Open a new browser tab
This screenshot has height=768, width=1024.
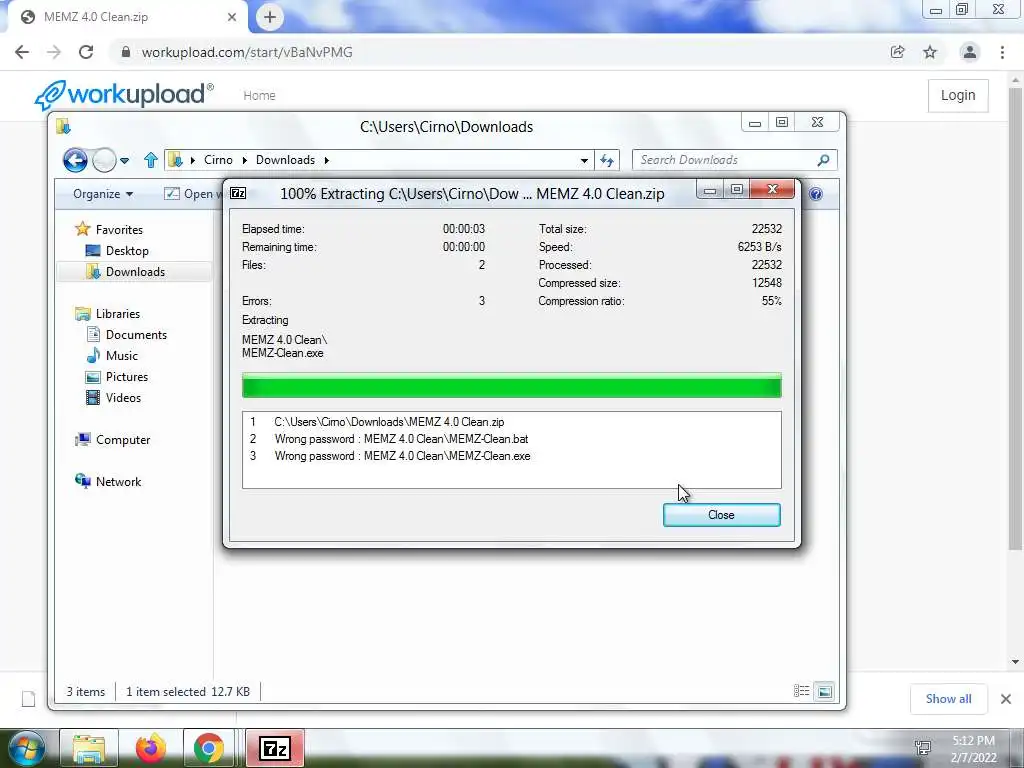tap(270, 17)
